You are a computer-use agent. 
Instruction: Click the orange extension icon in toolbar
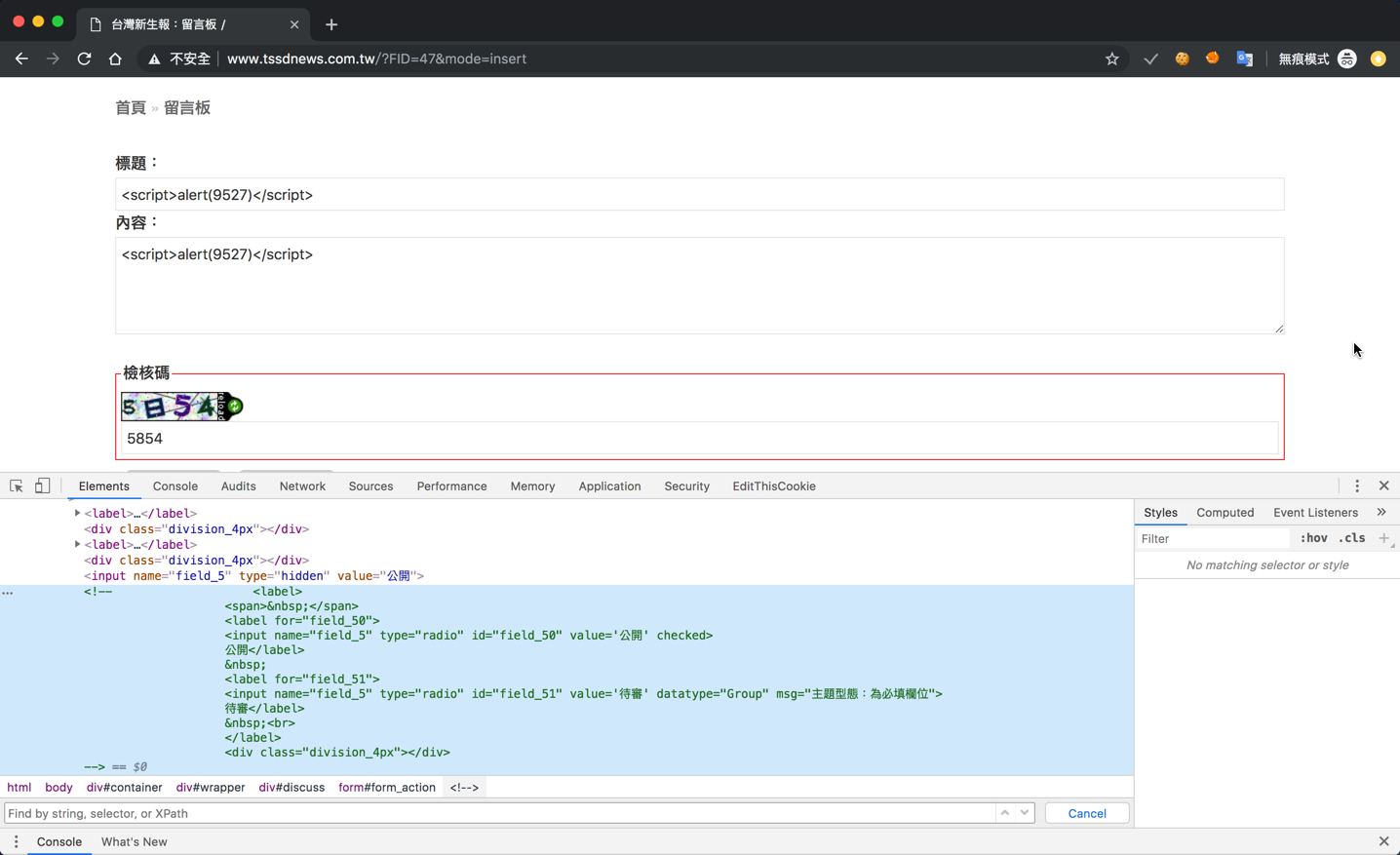coord(1213,58)
